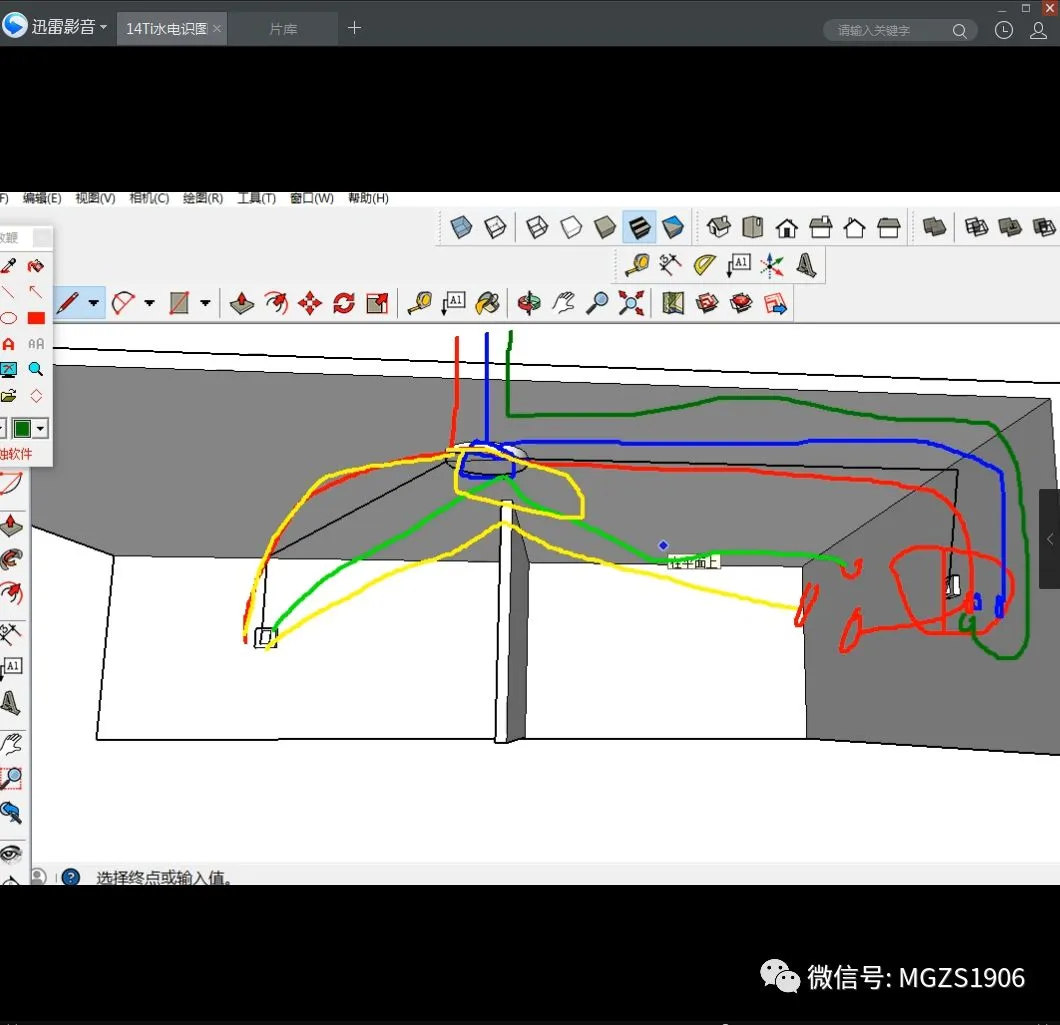Set camera to Top view
Viewport: 1060px width, 1025px height.
(752, 227)
